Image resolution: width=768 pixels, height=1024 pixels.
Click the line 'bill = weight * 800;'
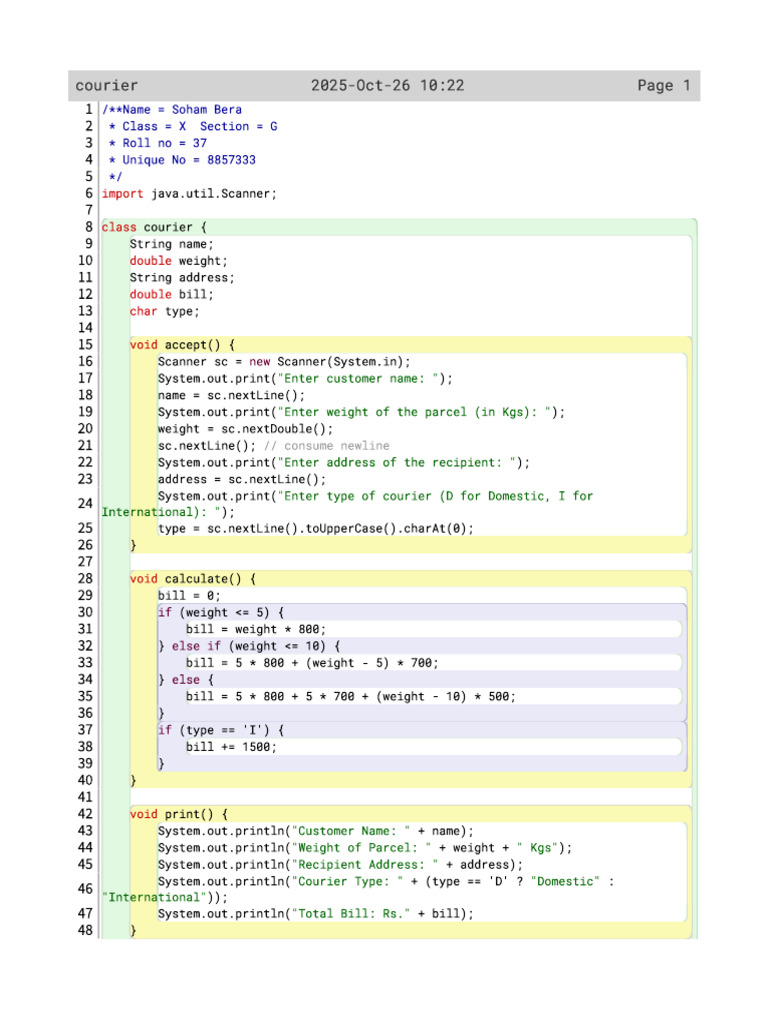point(256,630)
